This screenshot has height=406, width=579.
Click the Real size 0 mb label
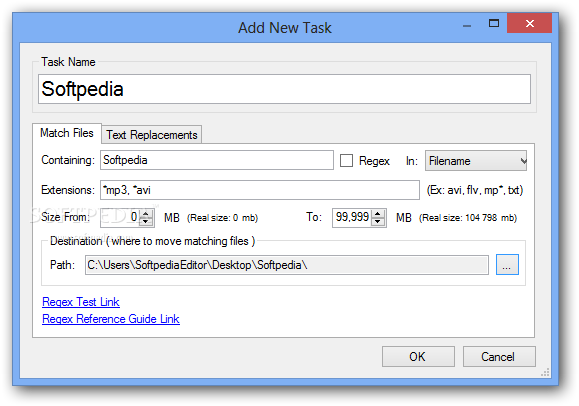[x=222, y=218]
